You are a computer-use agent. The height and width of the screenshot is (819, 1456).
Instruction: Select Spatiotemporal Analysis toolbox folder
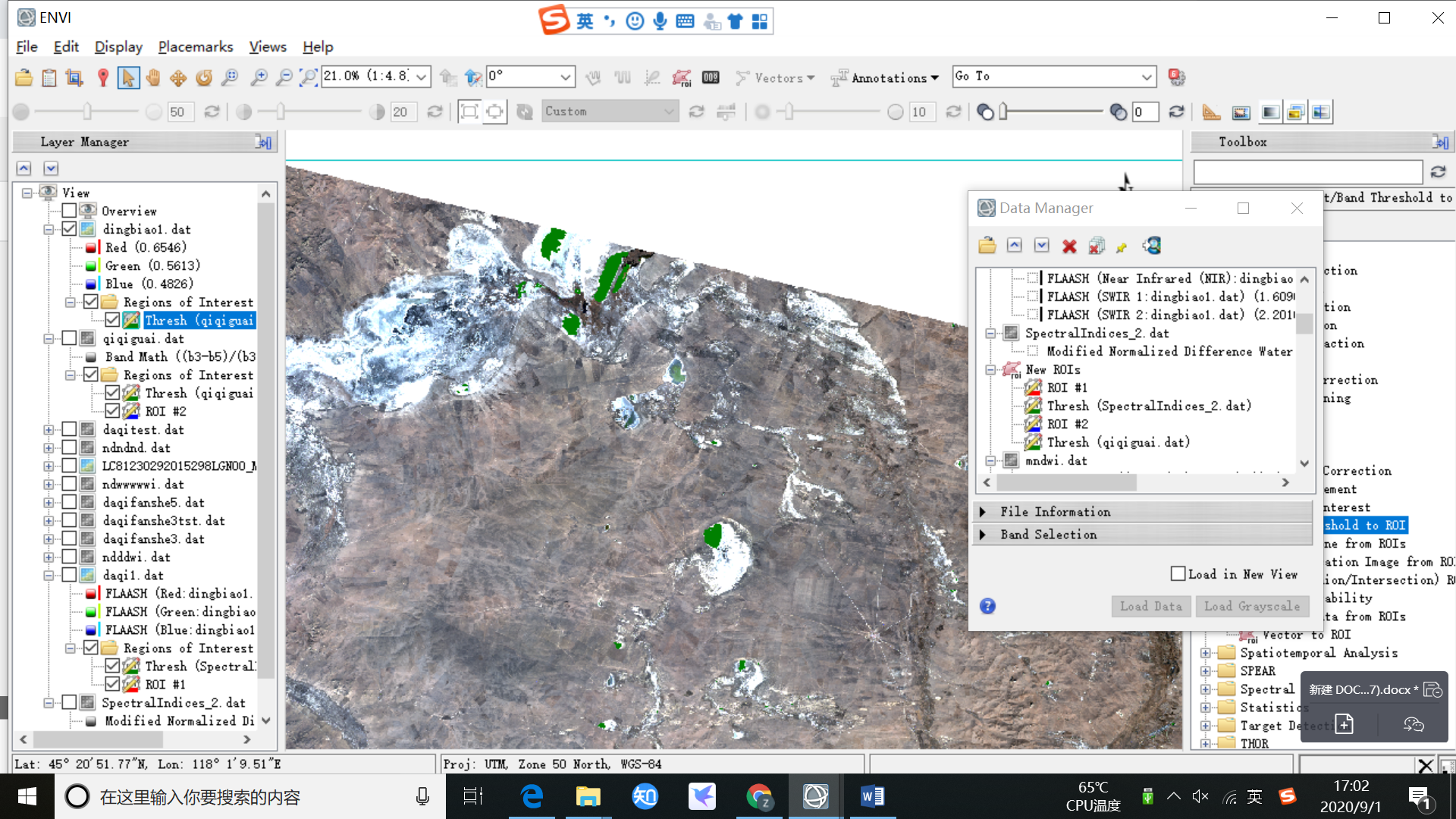1319,653
